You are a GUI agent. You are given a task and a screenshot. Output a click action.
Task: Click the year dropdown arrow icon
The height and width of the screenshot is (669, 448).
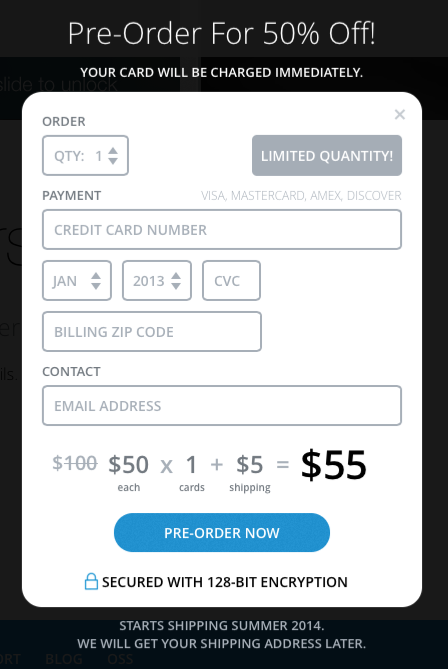coord(176,281)
